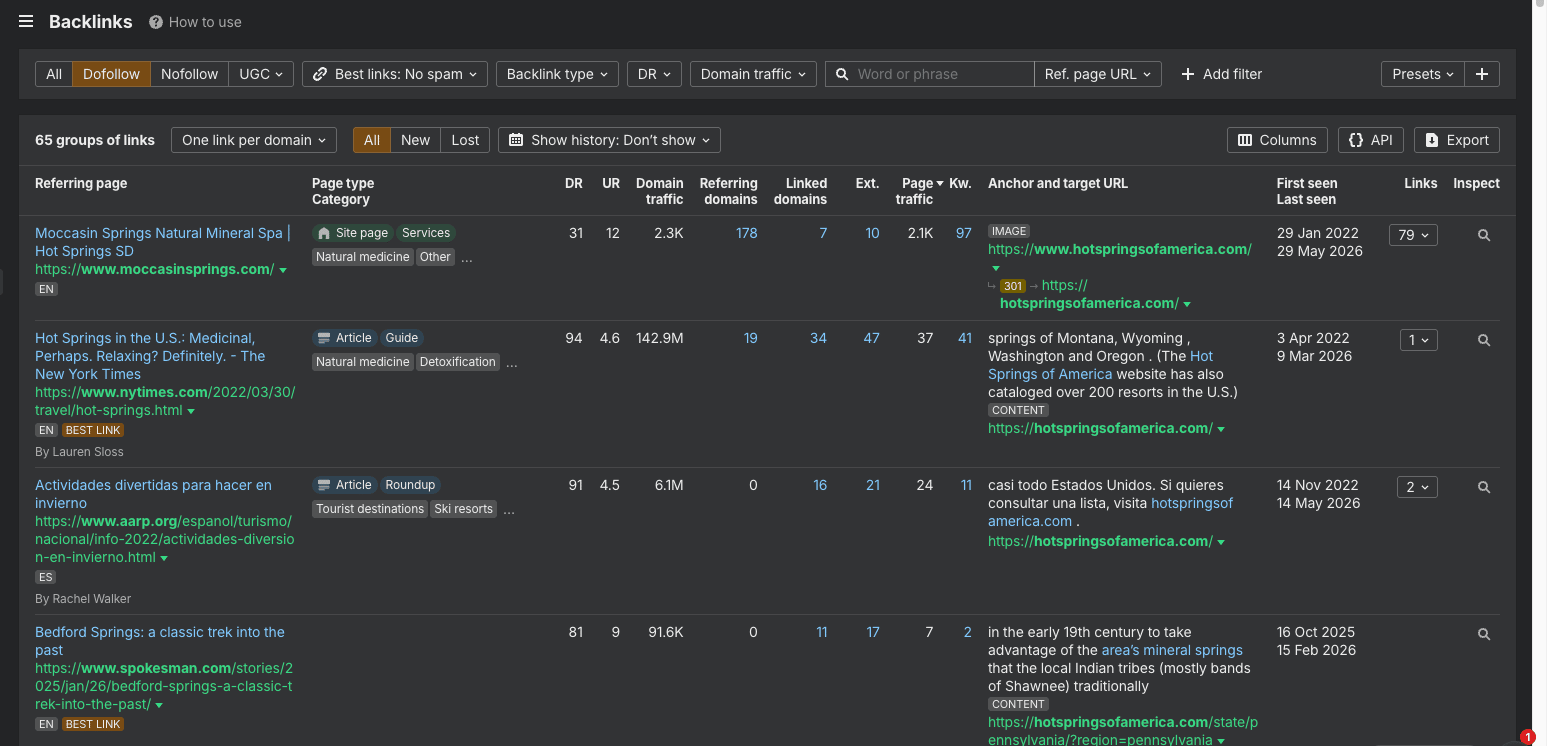1547x746 pixels.
Task: Click the area's mineral springs anchor
Action: pyautogui.click(x=1172, y=650)
